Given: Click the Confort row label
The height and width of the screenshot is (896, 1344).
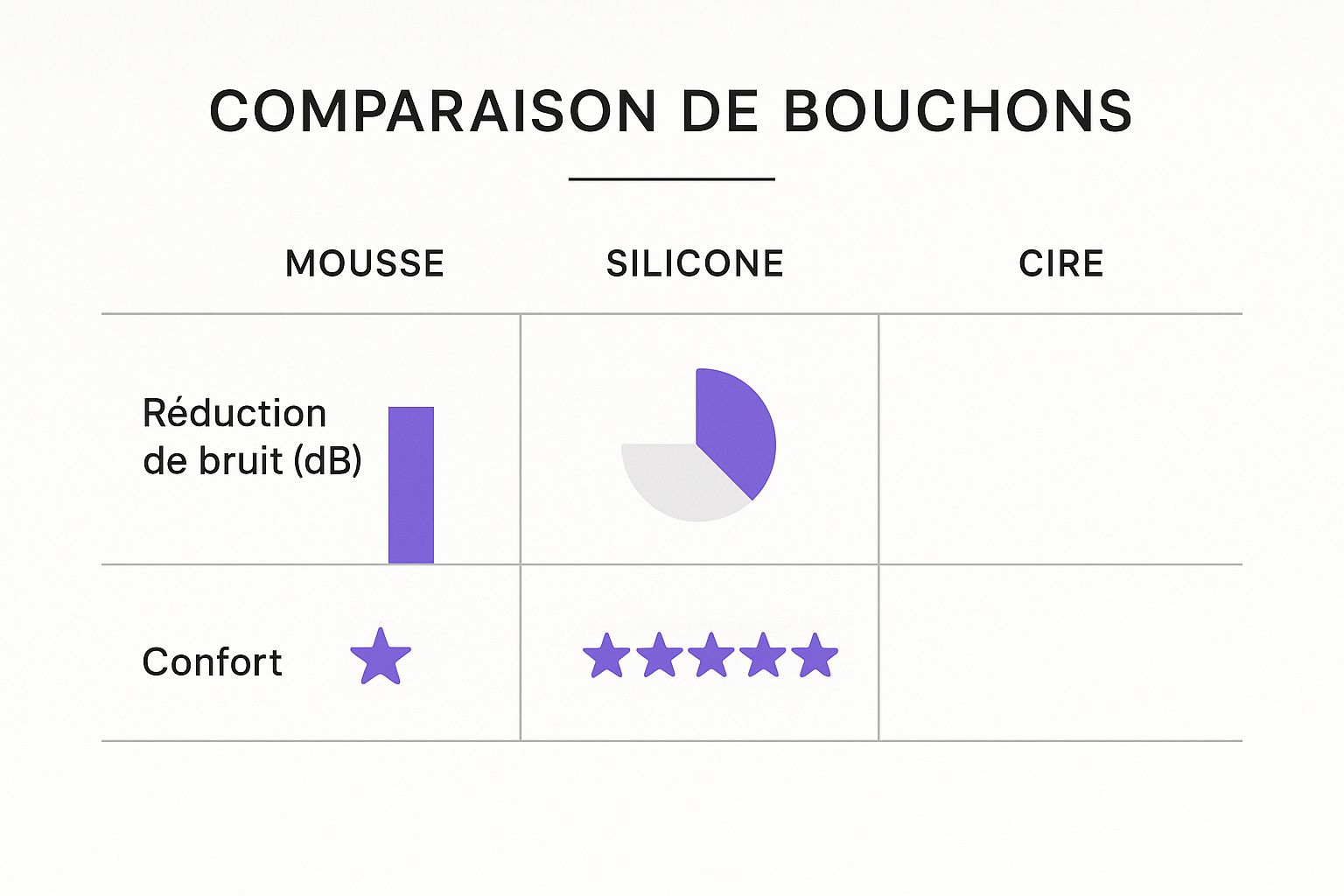Looking at the screenshot, I should [x=212, y=662].
